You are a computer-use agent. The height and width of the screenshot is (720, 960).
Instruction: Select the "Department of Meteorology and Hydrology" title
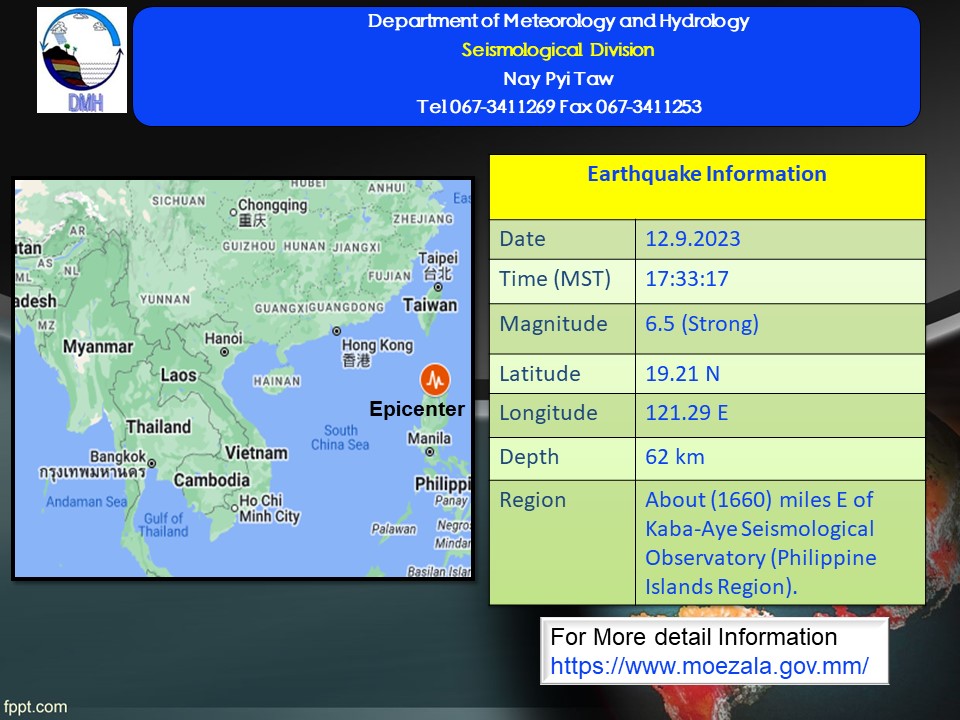558,21
